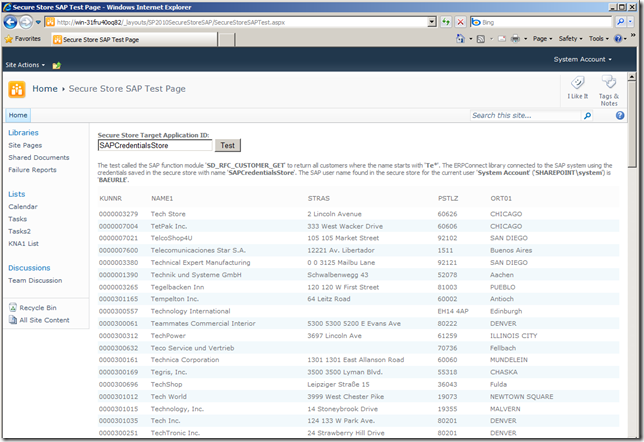Image resolution: width=644 pixels, height=442 pixels.
Task: Click the Secure Store Target Application ID field
Action: click(155, 145)
